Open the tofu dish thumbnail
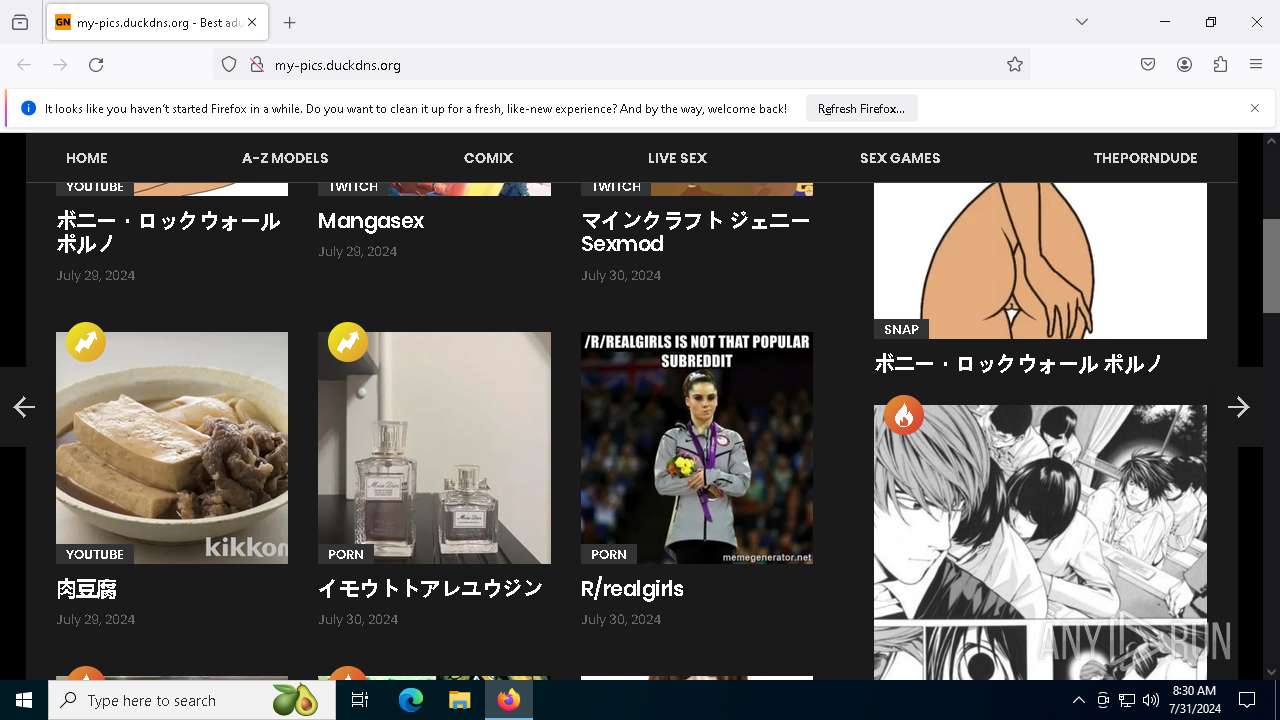This screenshot has width=1280, height=720. click(172, 448)
